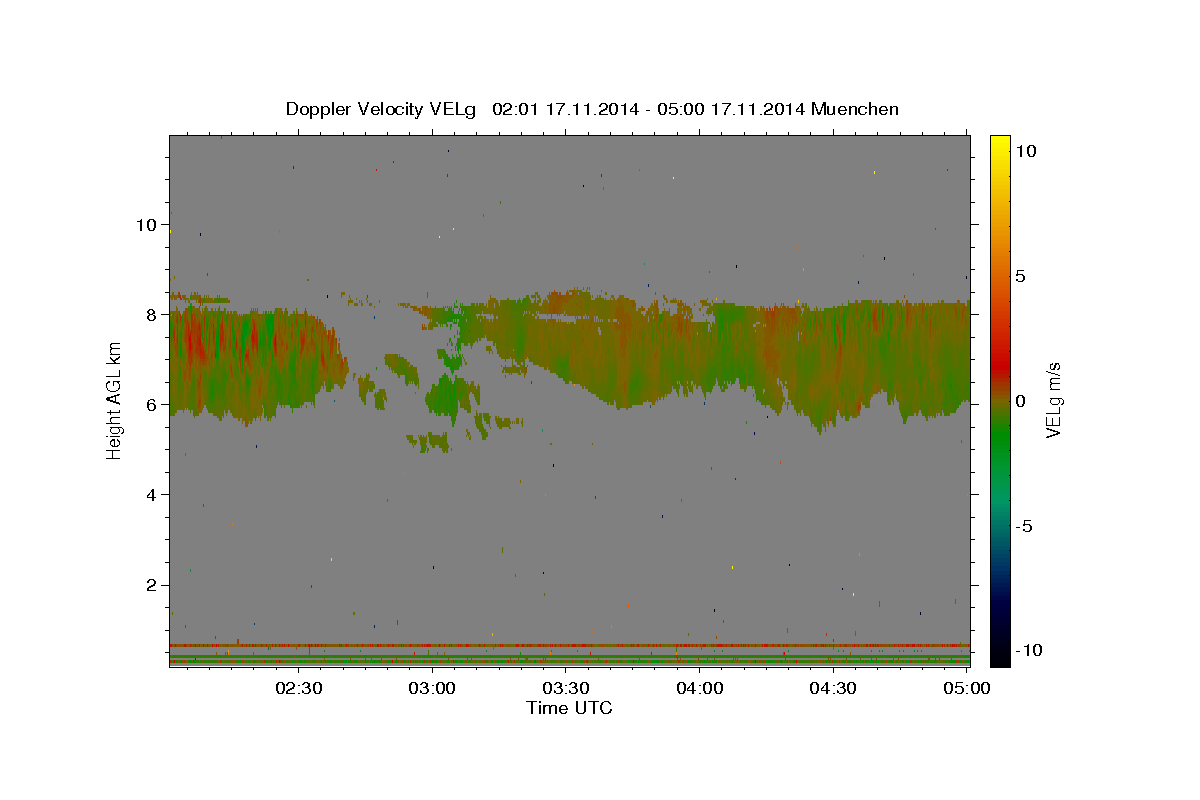
Task: Click the 04:30 time tick label
Action: 833,688
